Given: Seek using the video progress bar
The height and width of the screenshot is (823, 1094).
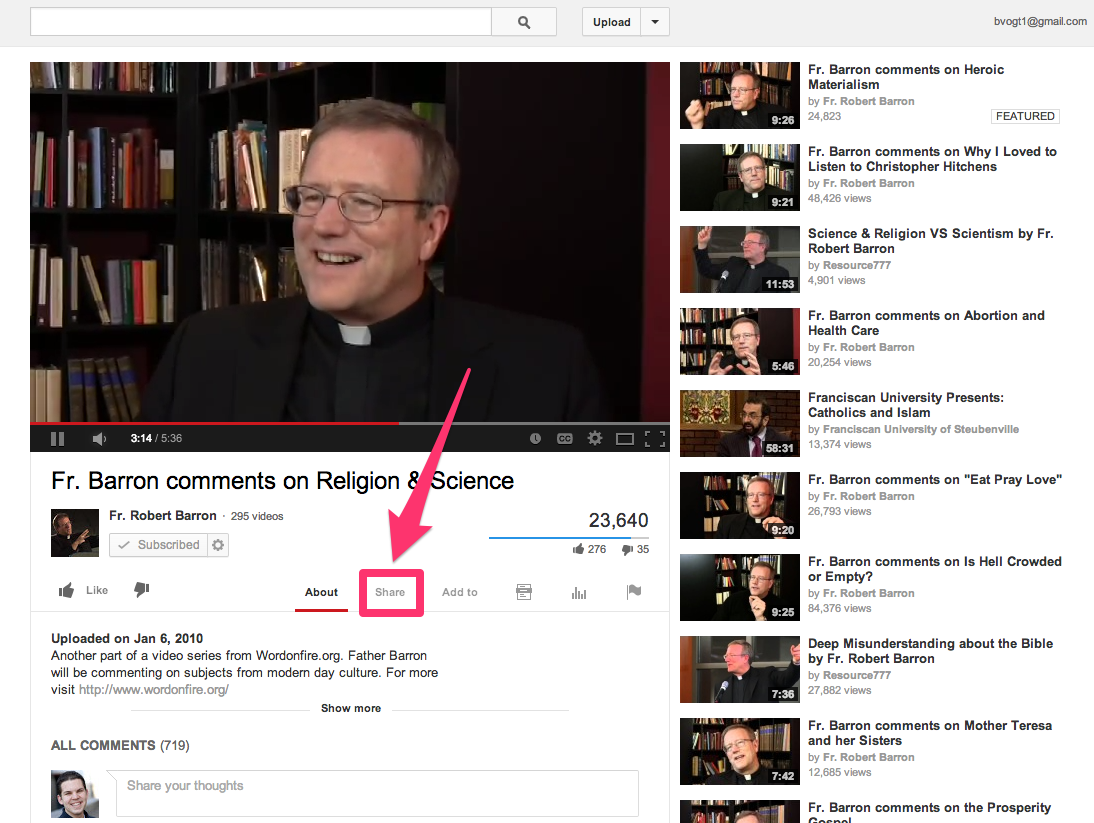Looking at the screenshot, I should 350,423.
